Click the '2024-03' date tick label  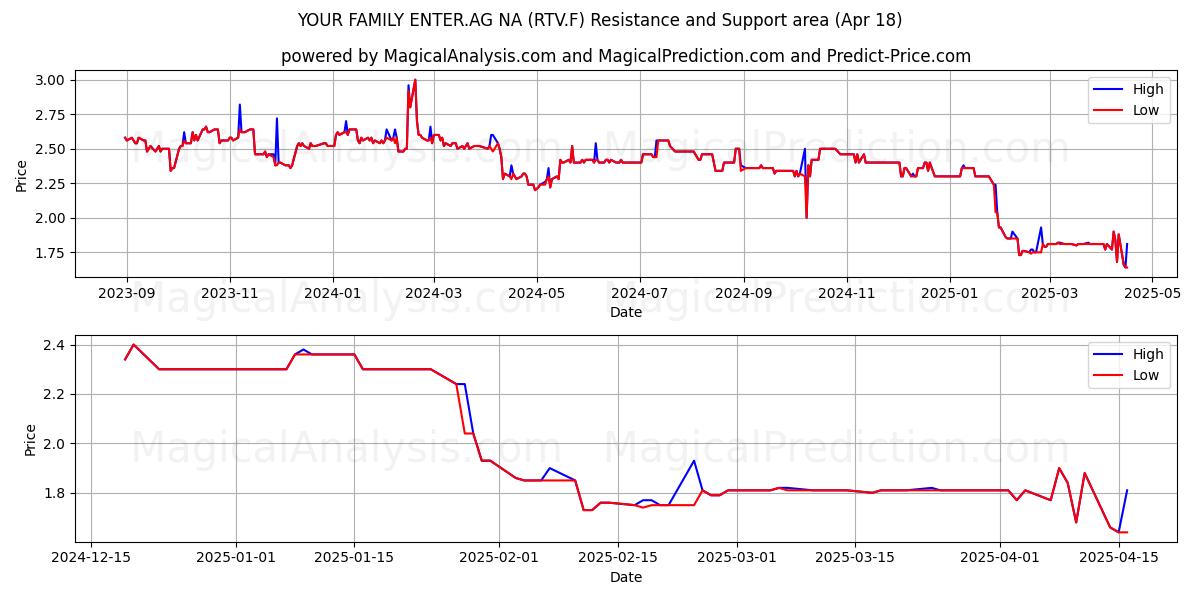(434, 295)
